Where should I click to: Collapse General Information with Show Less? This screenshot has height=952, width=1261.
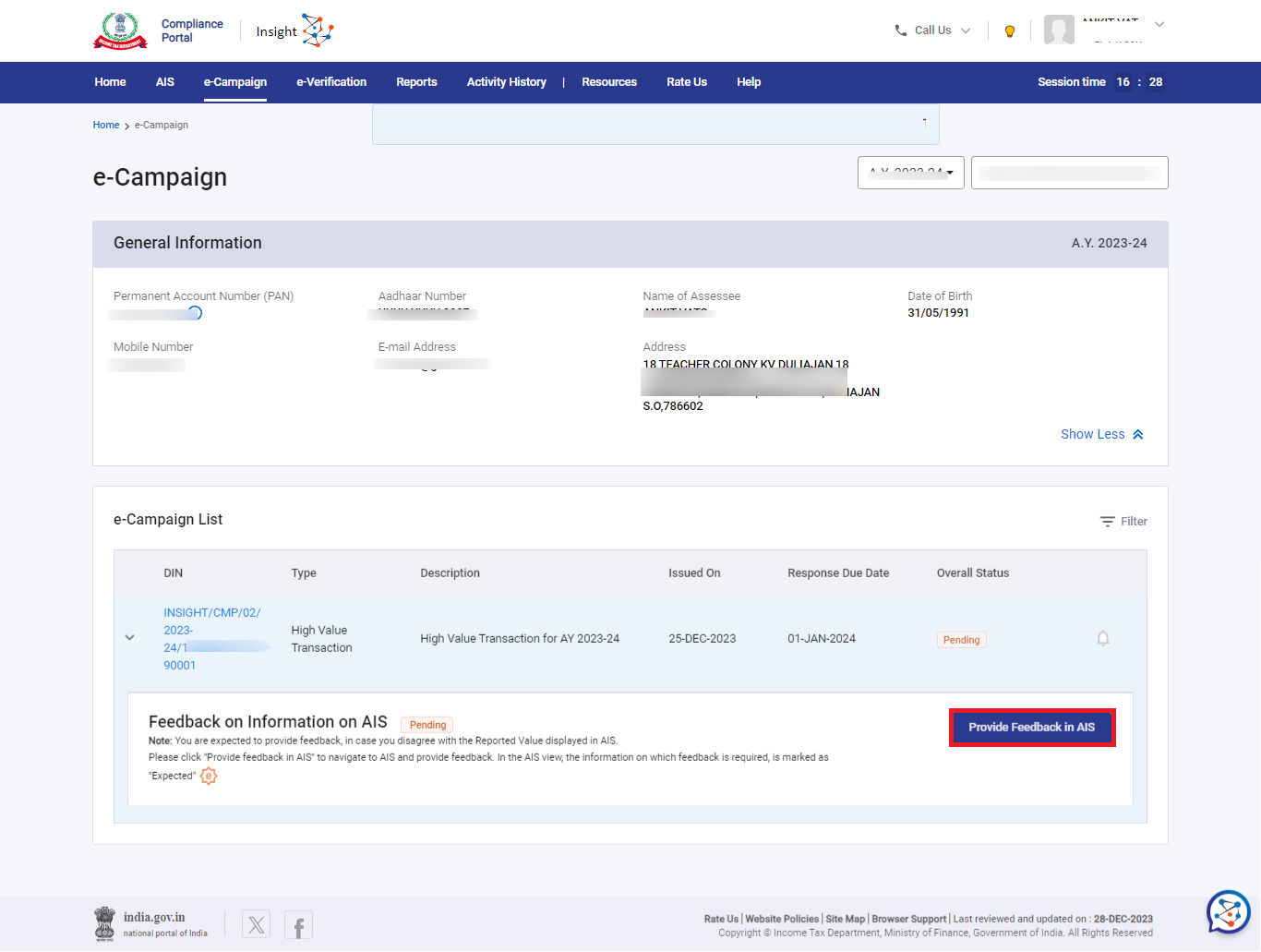tap(1101, 434)
